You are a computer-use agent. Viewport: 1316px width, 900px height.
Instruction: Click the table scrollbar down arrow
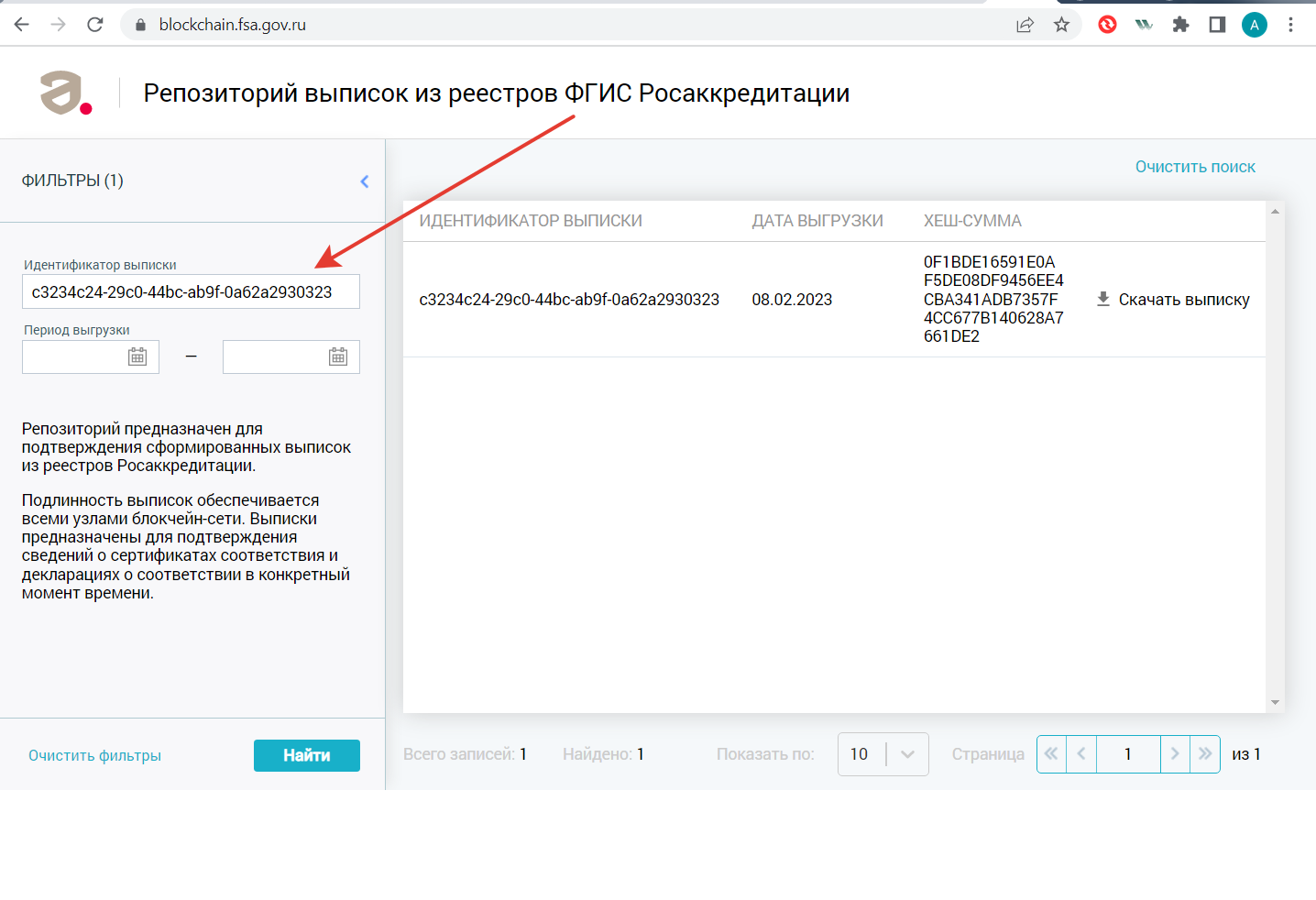tap(1275, 703)
